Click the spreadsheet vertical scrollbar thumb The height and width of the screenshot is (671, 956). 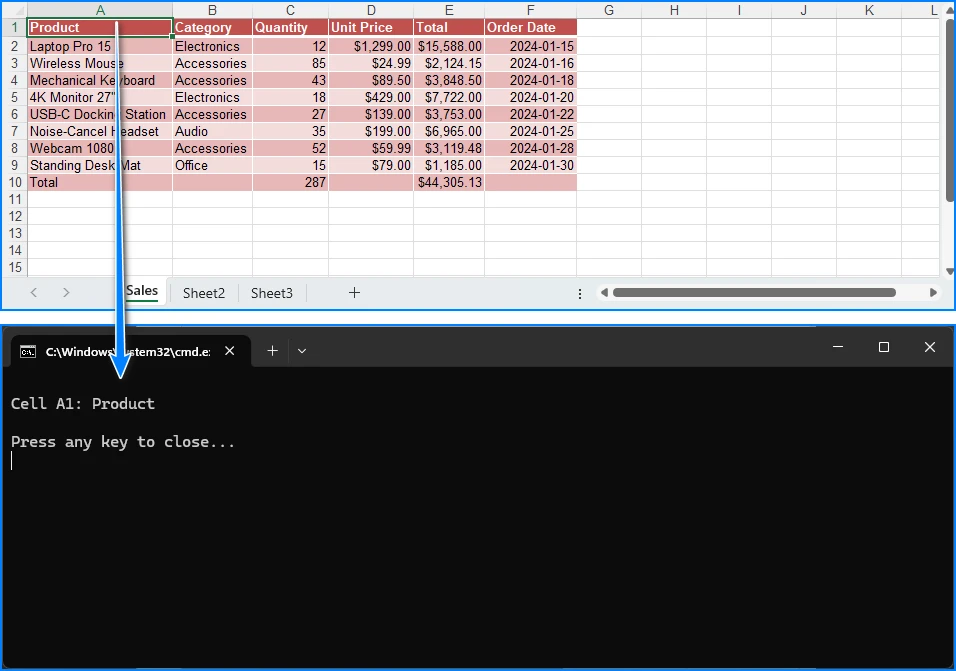coord(950,110)
